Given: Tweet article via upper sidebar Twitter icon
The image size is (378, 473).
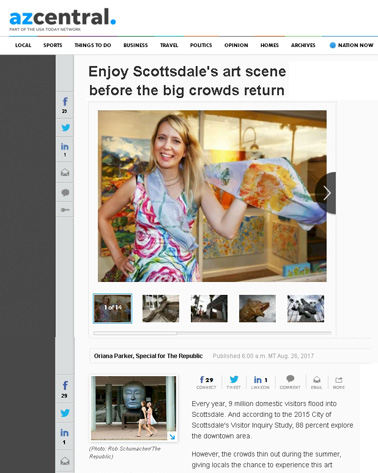Looking at the screenshot, I should (65, 127).
